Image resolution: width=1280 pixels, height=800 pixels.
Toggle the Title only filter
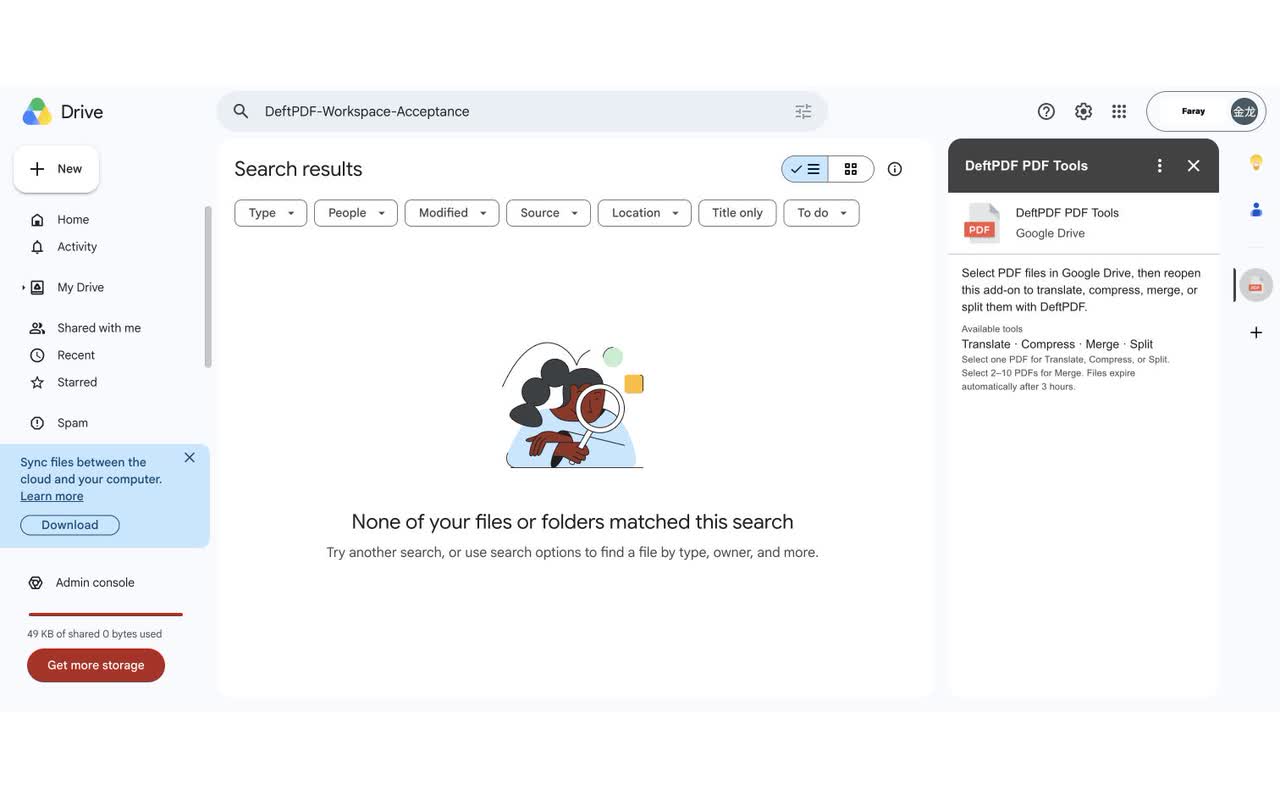(737, 213)
